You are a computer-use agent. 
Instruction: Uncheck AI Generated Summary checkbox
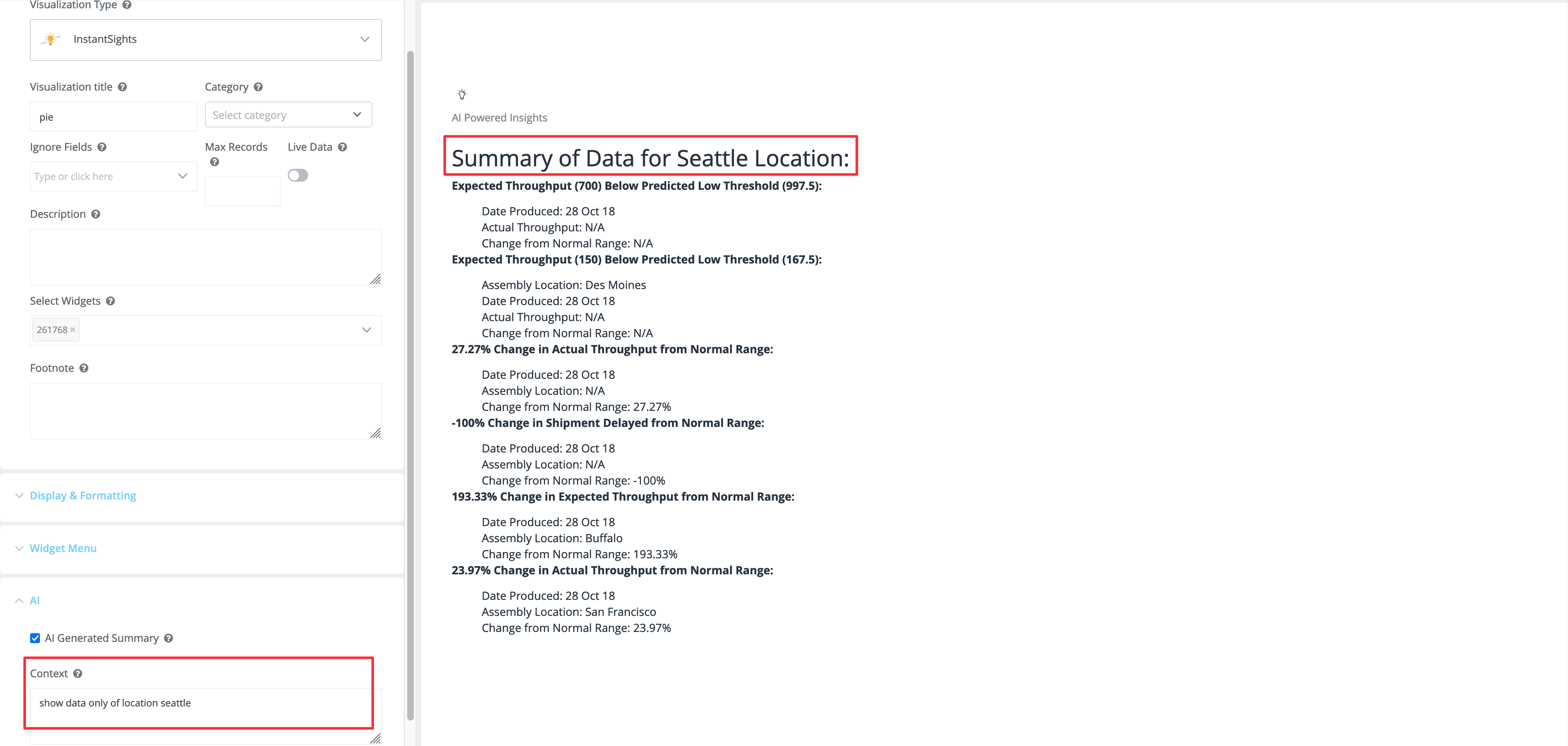tap(35, 638)
